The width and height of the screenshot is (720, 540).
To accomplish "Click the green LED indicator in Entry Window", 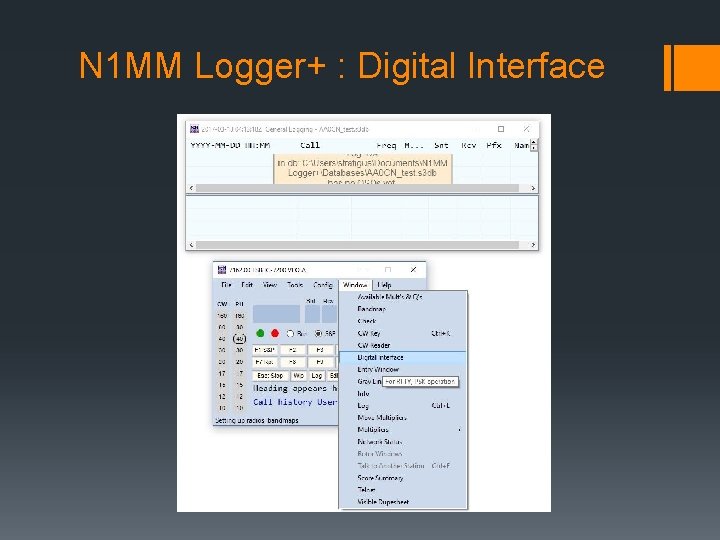I will point(260,333).
